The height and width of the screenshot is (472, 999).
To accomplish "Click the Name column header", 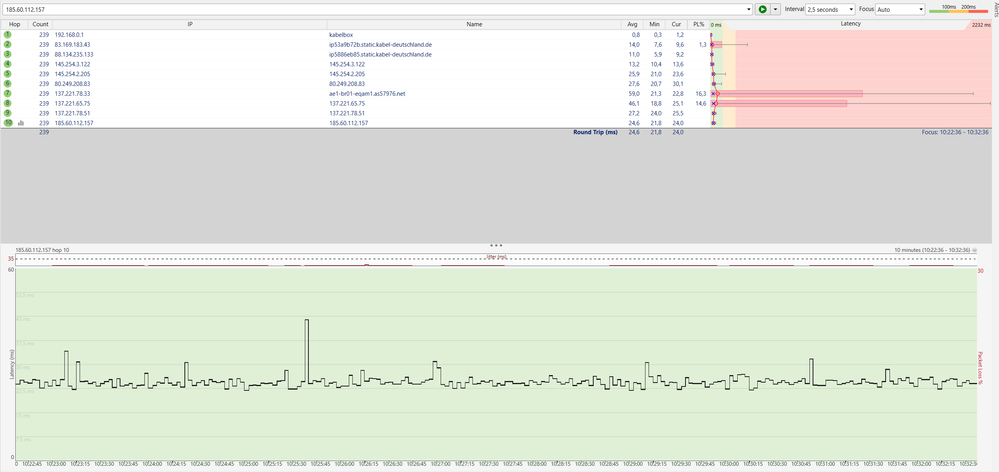I will tap(474, 24).
